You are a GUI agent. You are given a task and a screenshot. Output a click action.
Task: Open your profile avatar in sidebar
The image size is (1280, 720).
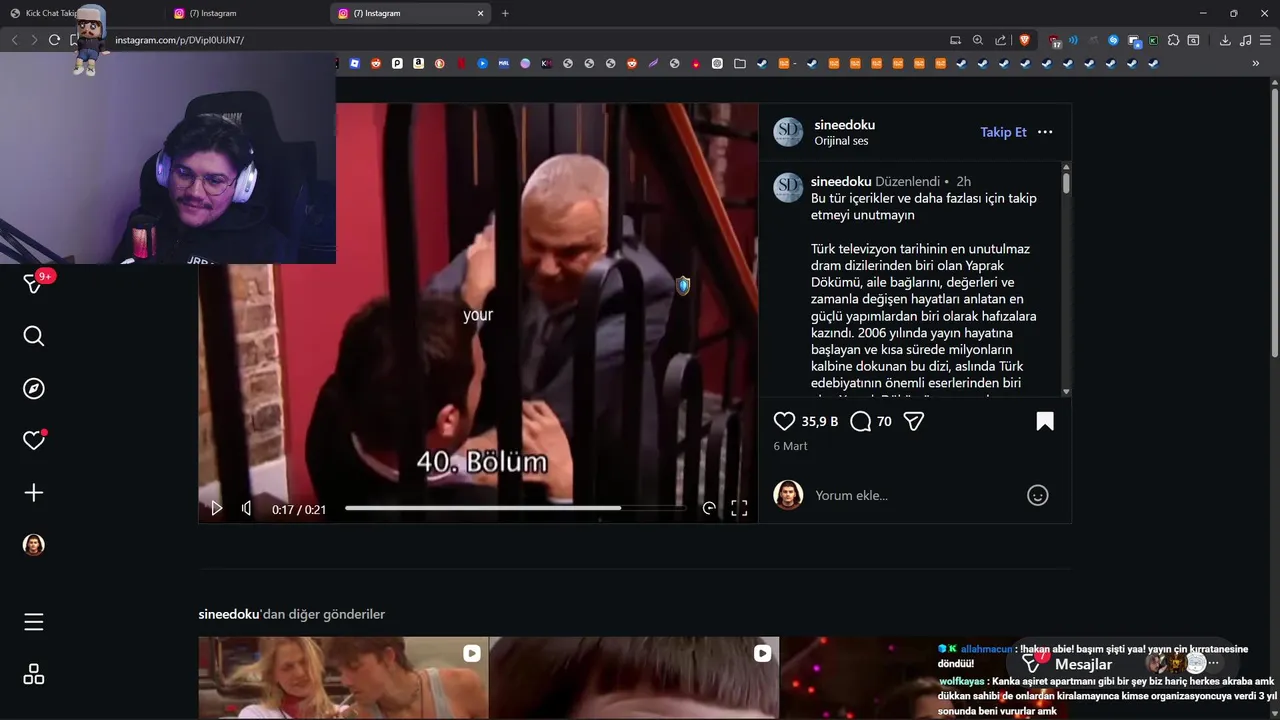click(x=34, y=545)
